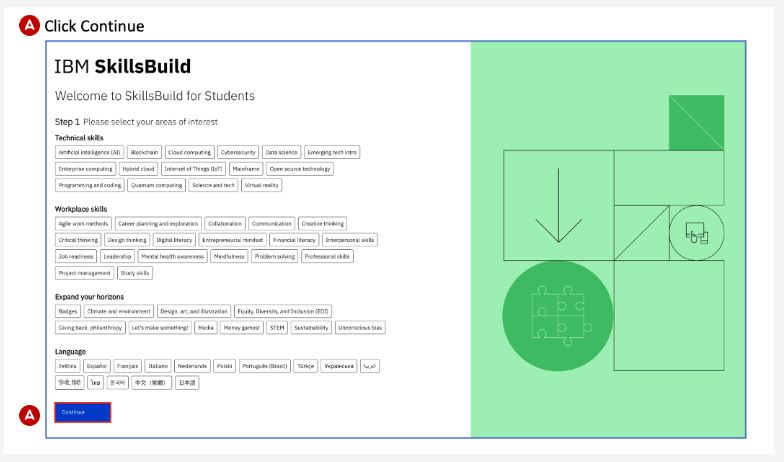The height and width of the screenshot is (462, 784).
Task: Choose the Professional skills tag
Action: [327, 256]
